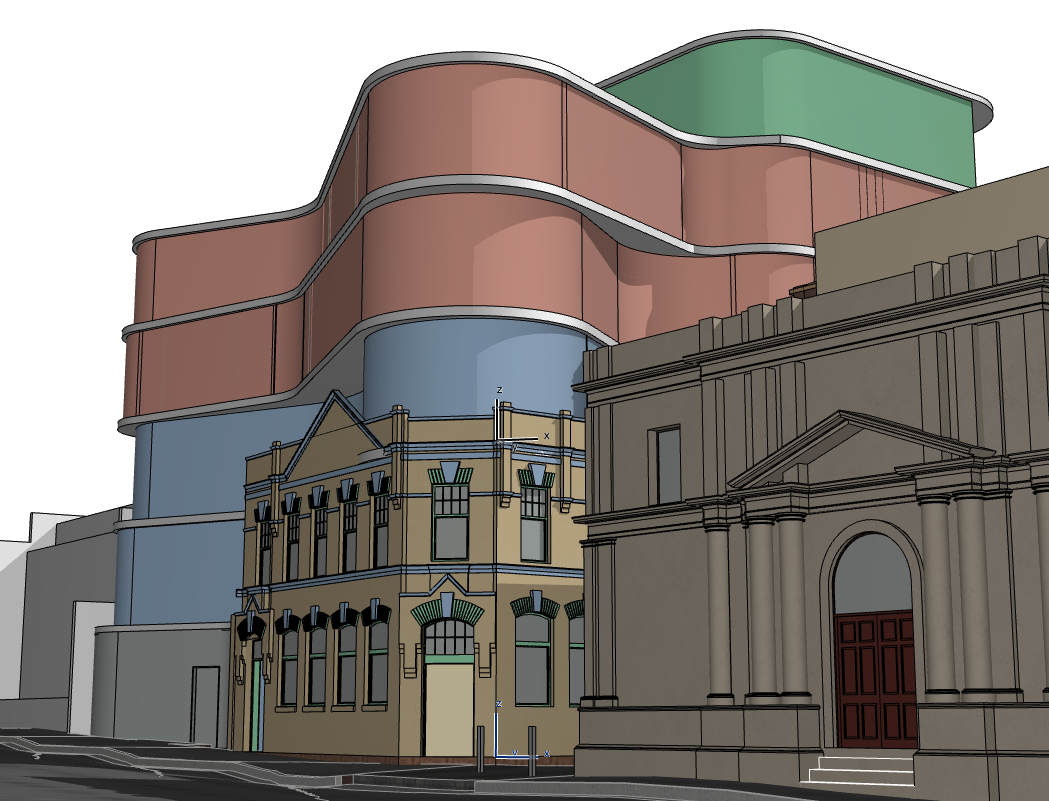This screenshot has width=1049, height=801.
Task: Select the blue cylindrical tower volume
Action: [x=474, y=367]
